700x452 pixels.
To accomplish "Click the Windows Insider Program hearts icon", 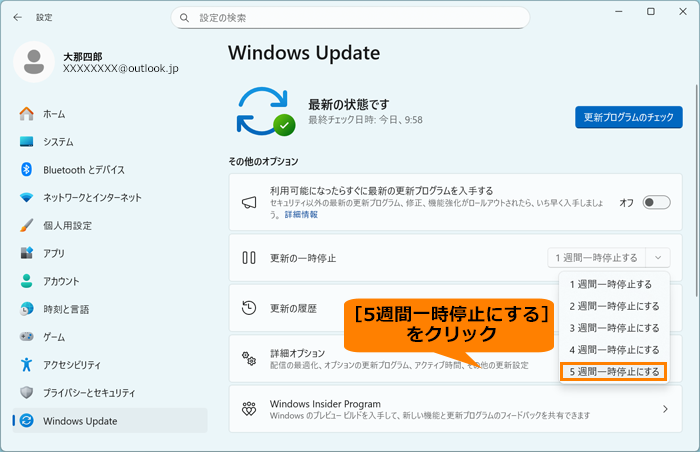I will (x=249, y=409).
